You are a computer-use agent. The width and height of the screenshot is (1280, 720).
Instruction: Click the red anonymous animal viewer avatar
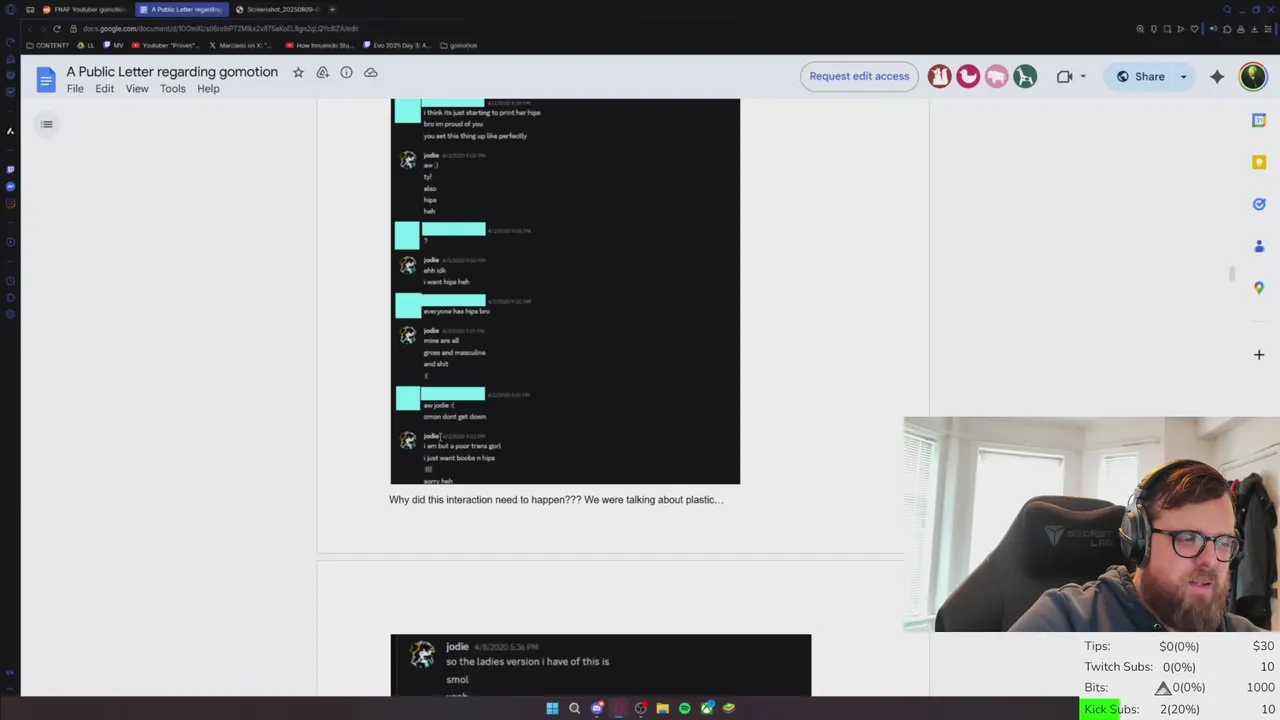(x=939, y=76)
